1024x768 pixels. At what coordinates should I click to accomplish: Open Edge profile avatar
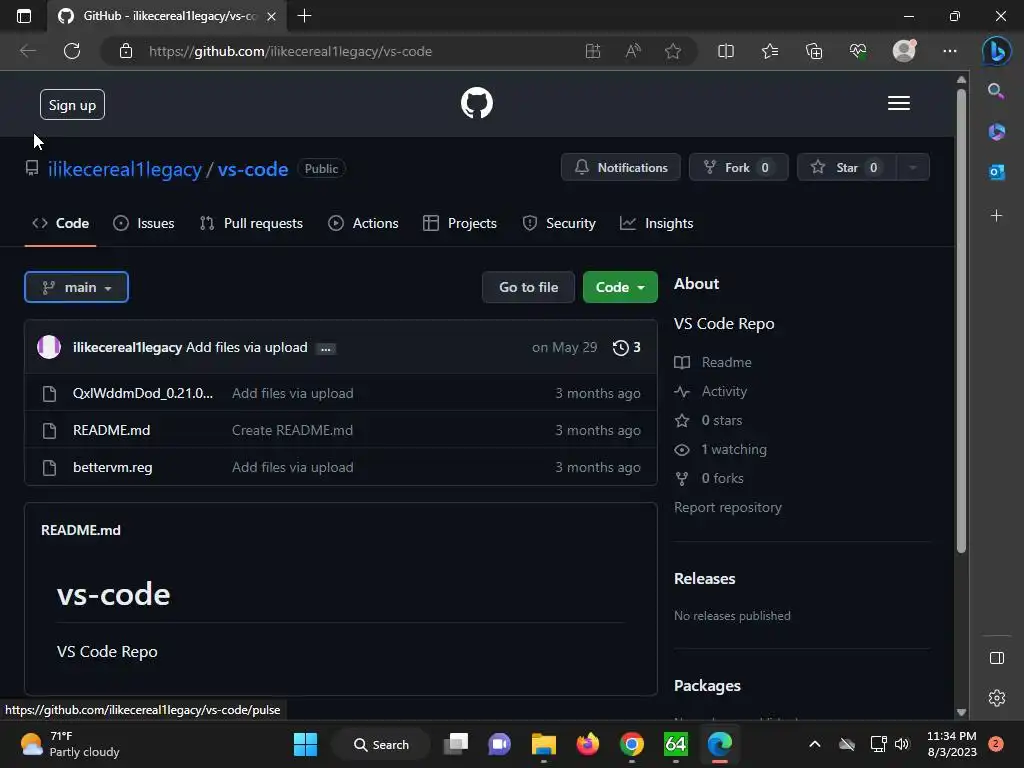click(904, 50)
